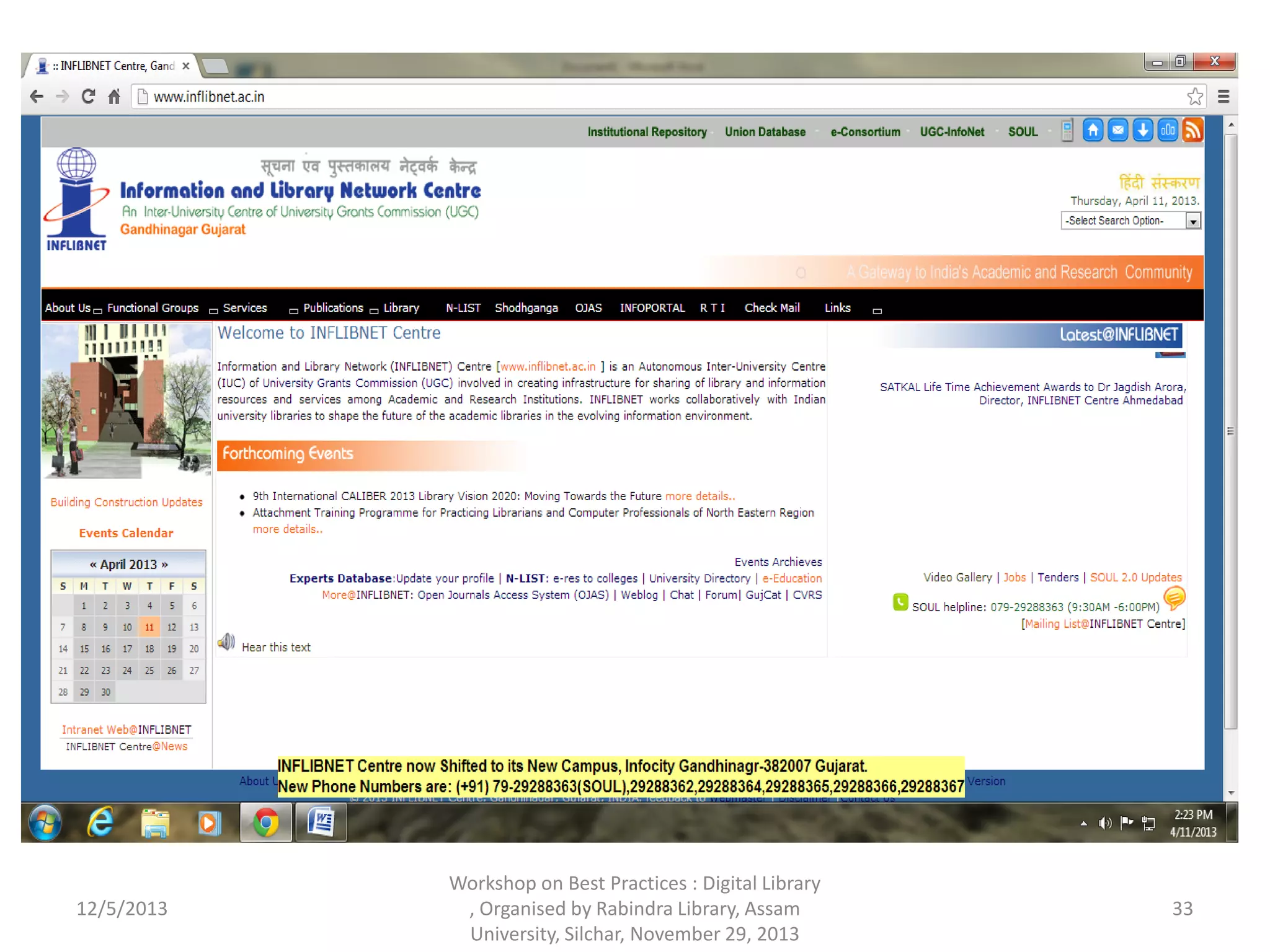The height and width of the screenshot is (952, 1270).
Task: Open the Events Archieves link
Action: click(x=778, y=562)
